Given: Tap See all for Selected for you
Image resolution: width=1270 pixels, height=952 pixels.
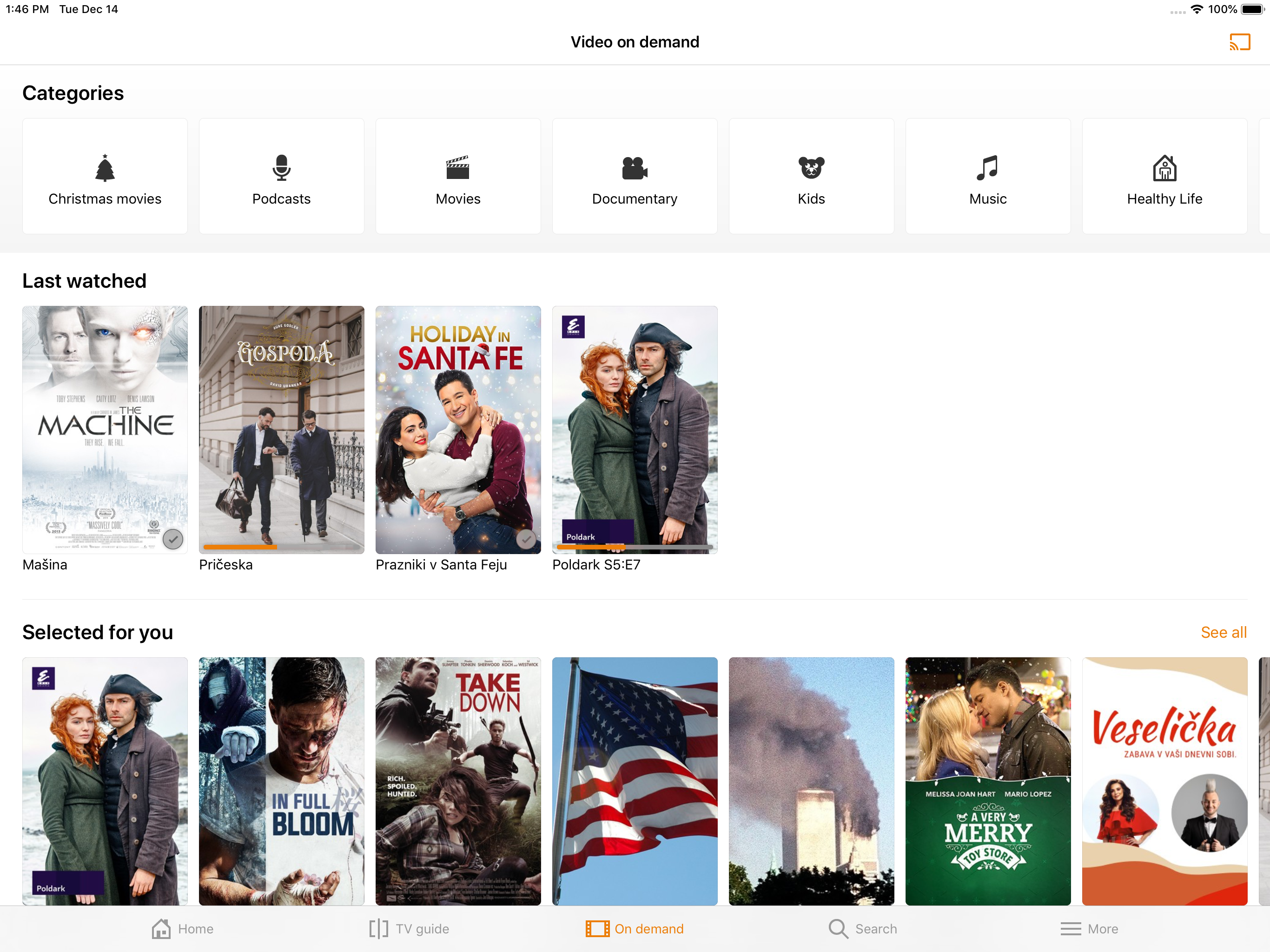Looking at the screenshot, I should 1223,632.
